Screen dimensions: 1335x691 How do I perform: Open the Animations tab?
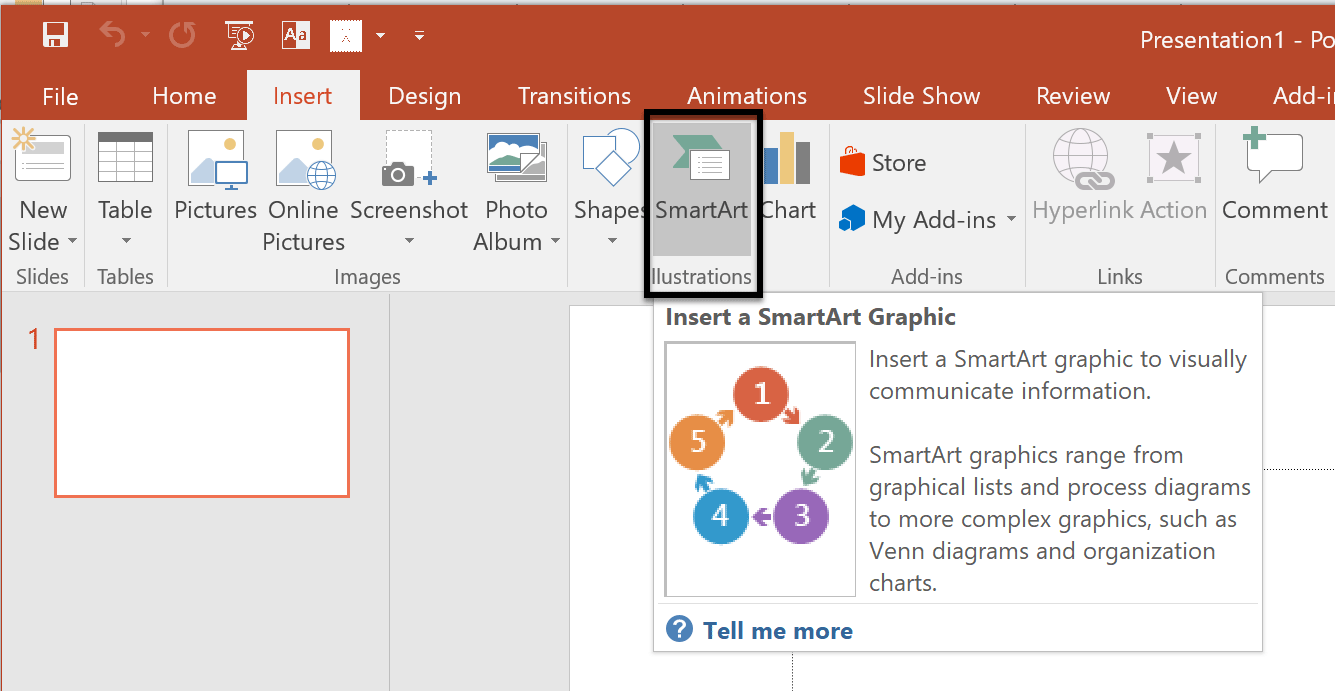coord(746,96)
